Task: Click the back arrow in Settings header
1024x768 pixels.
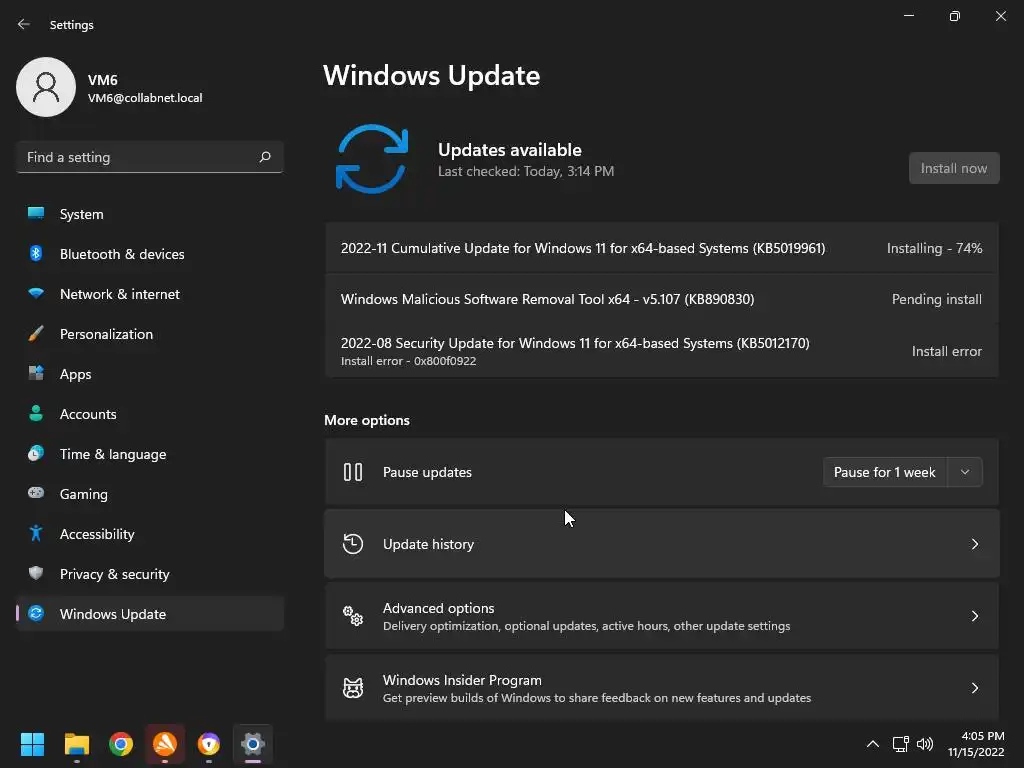Action: pyautogui.click(x=24, y=24)
